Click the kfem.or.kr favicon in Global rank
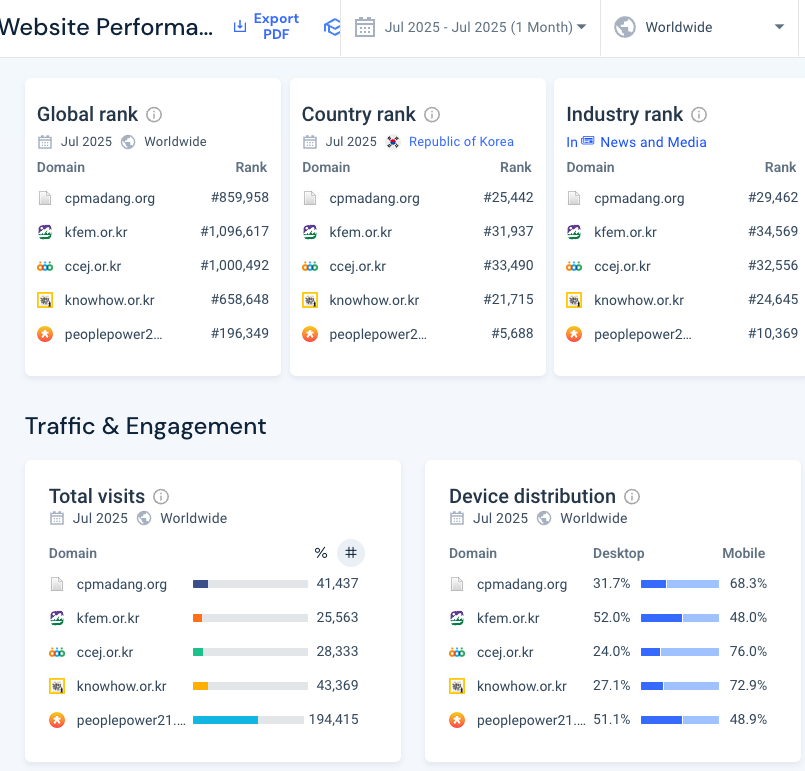 coord(45,232)
